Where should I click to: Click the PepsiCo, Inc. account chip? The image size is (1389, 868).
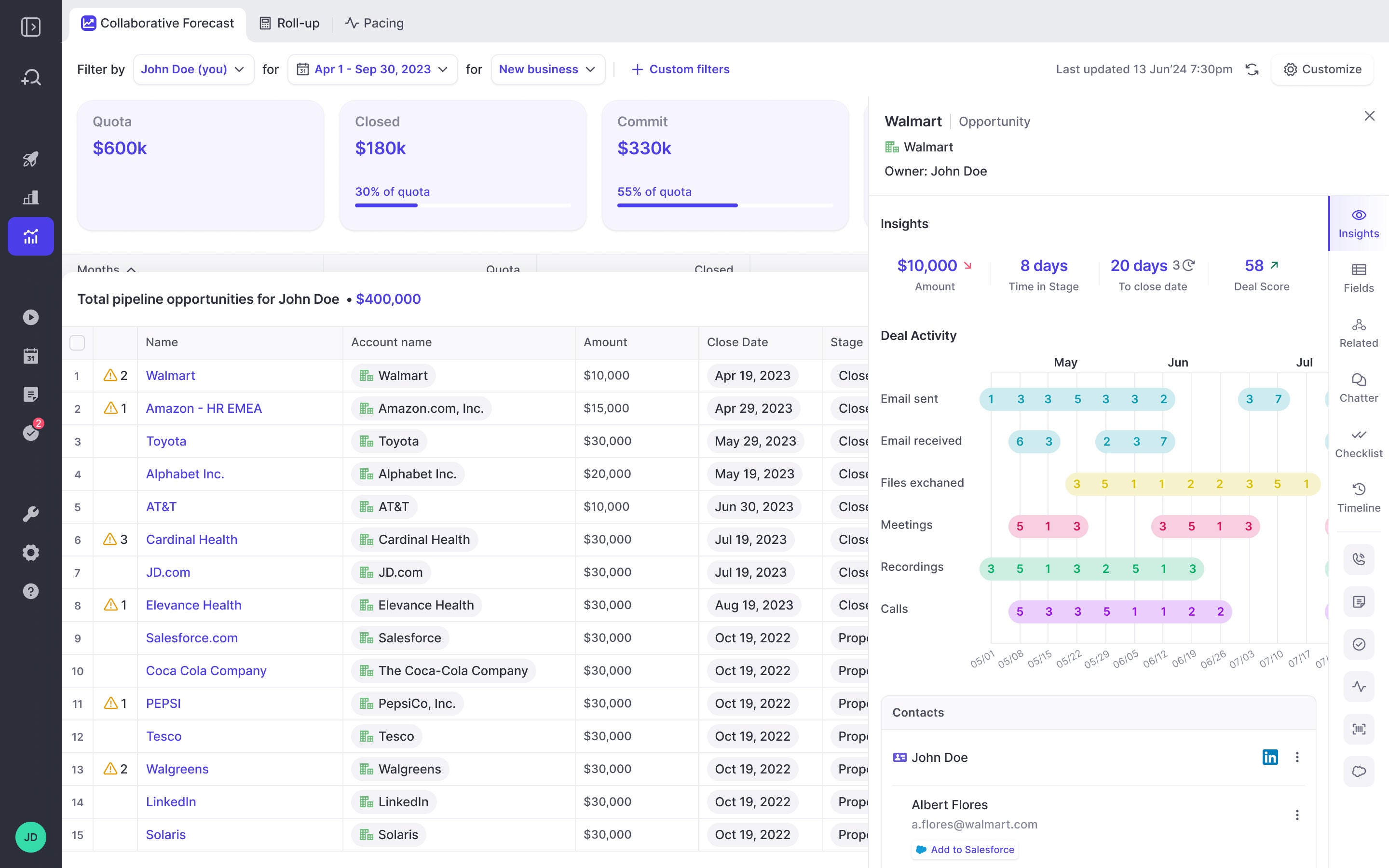(x=408, y=703)
